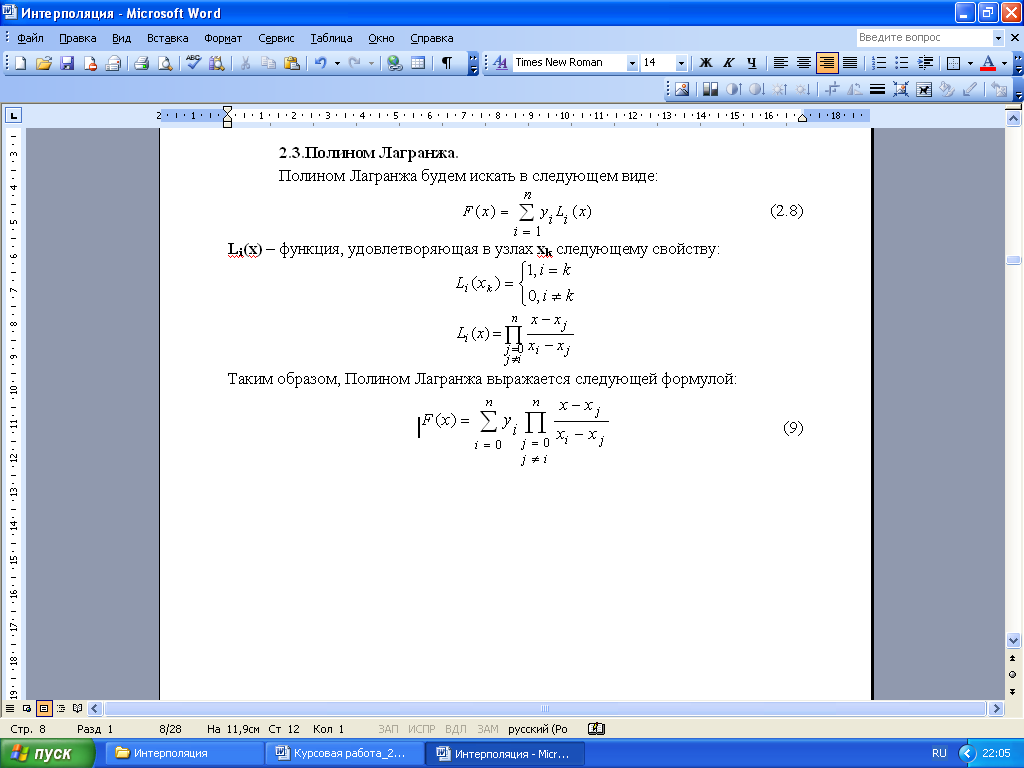Open a file with the folder icon
Image resolution: width=1024 pixels, height=768 pixels.
coord(44,63)
